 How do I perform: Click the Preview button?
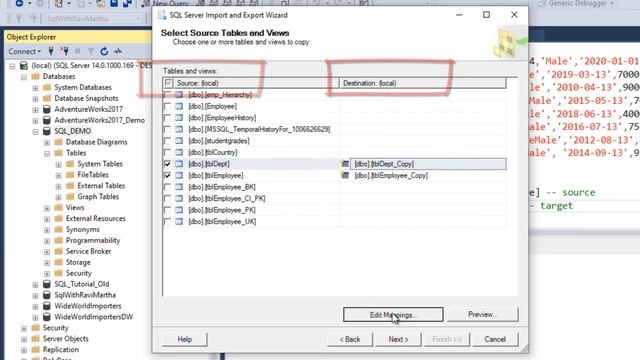pyautogui.click(x=482, y=314)
